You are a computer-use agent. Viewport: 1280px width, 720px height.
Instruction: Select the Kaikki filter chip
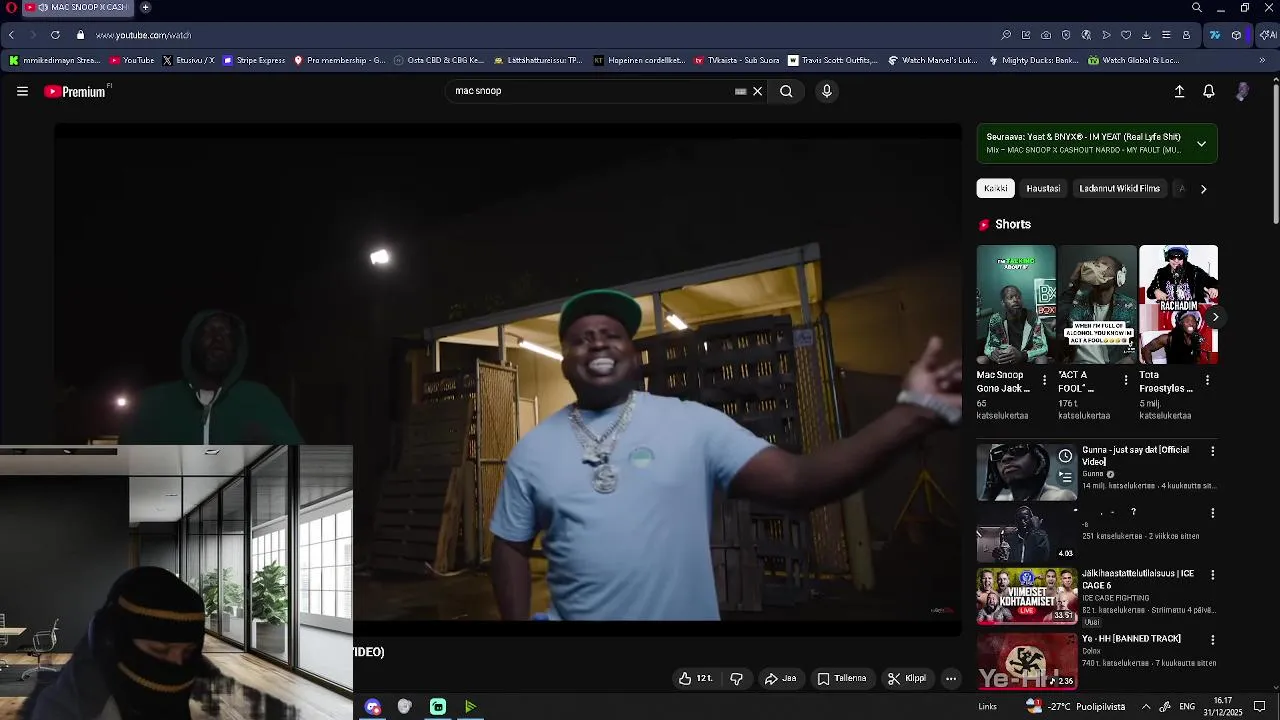(995, 188)
